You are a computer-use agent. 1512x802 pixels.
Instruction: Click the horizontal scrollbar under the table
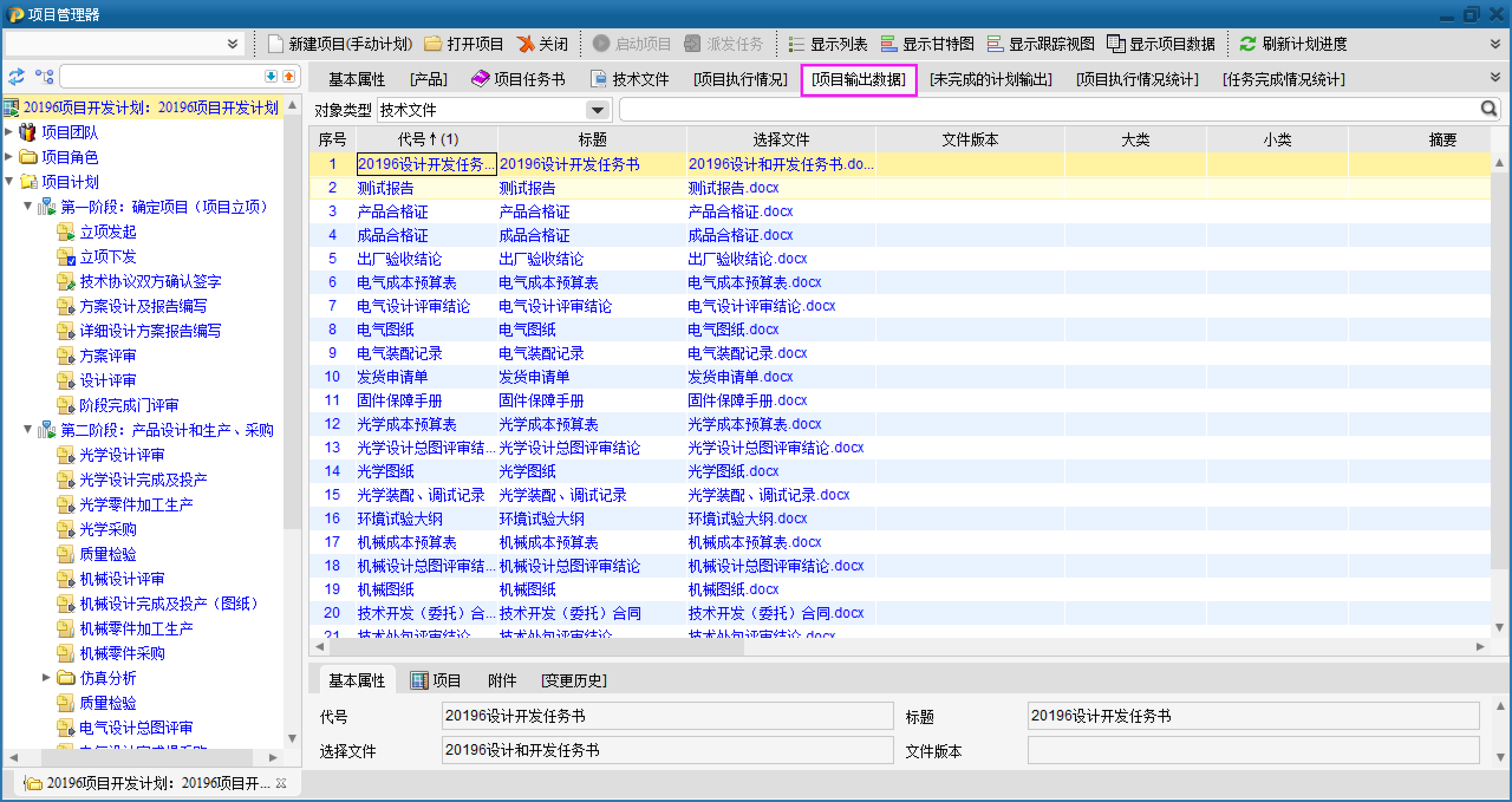tap(536, 646)
